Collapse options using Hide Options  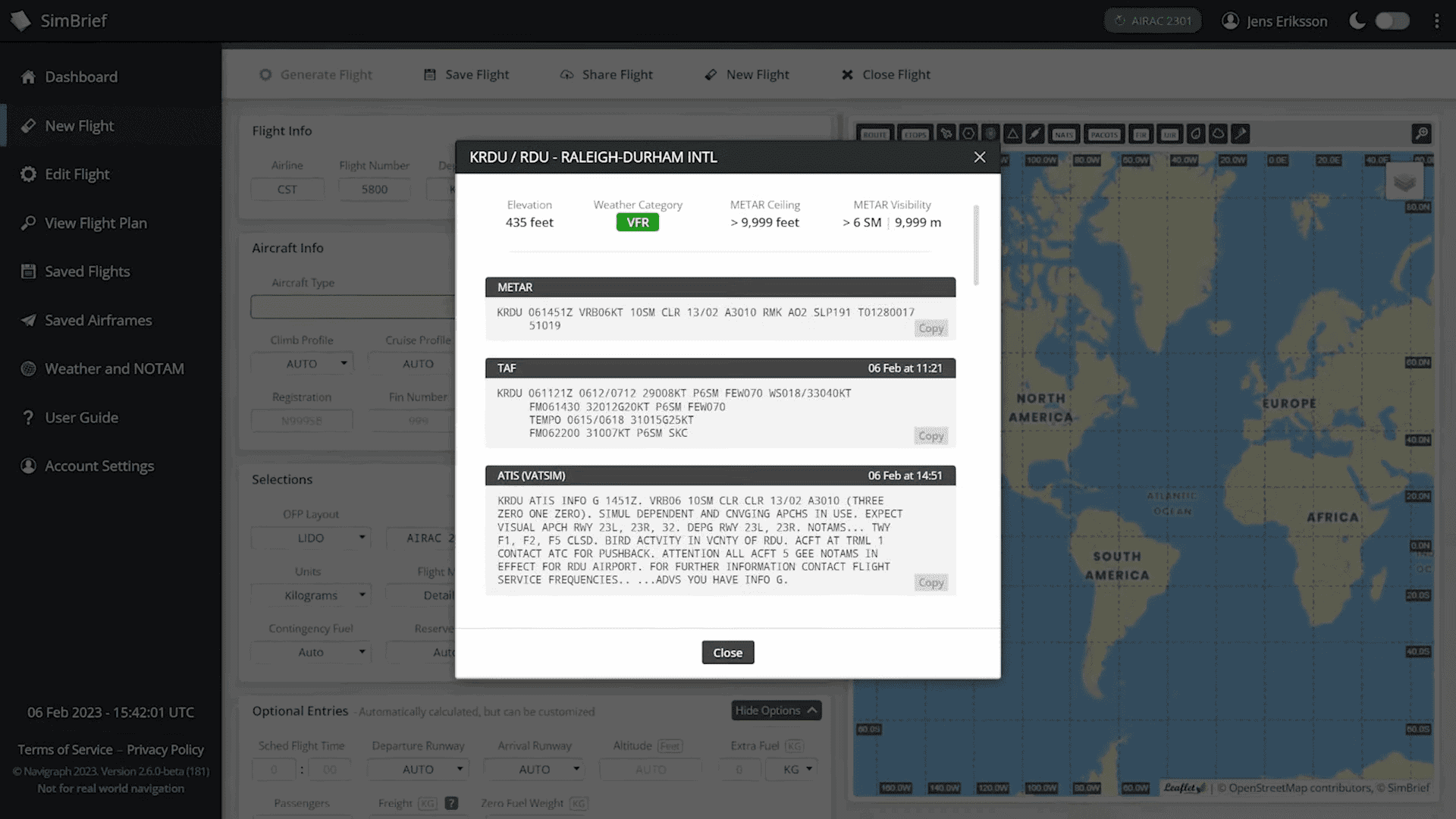tap(775, 711)
